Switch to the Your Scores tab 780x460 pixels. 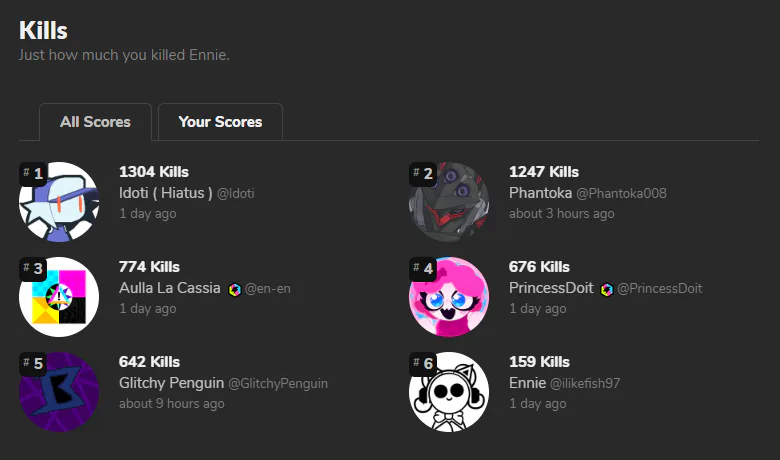[220, 122]
